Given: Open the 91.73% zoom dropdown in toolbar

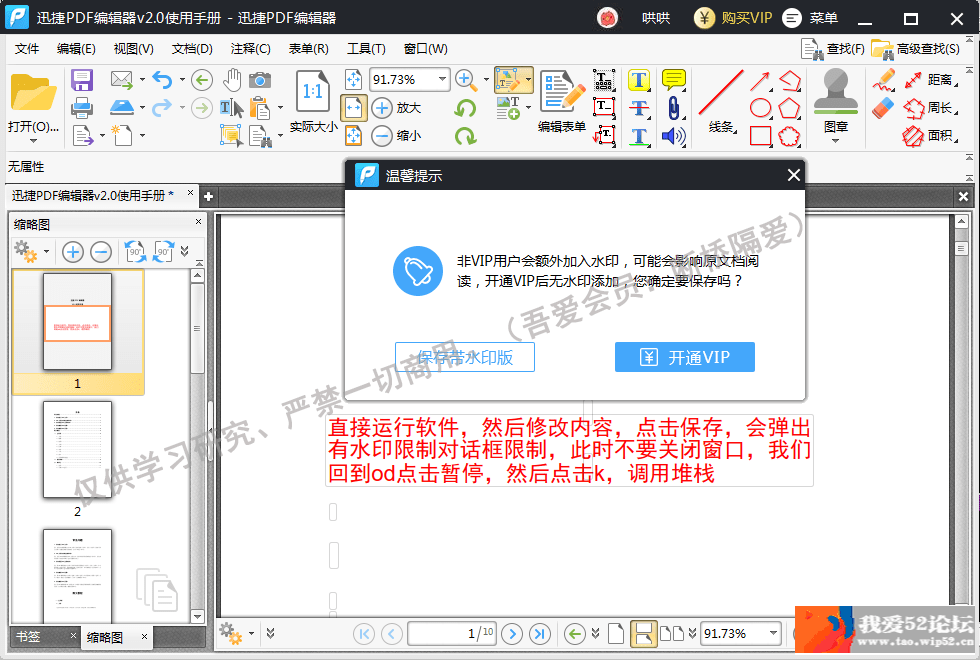Looking at the screenshot, I should 442,79.
